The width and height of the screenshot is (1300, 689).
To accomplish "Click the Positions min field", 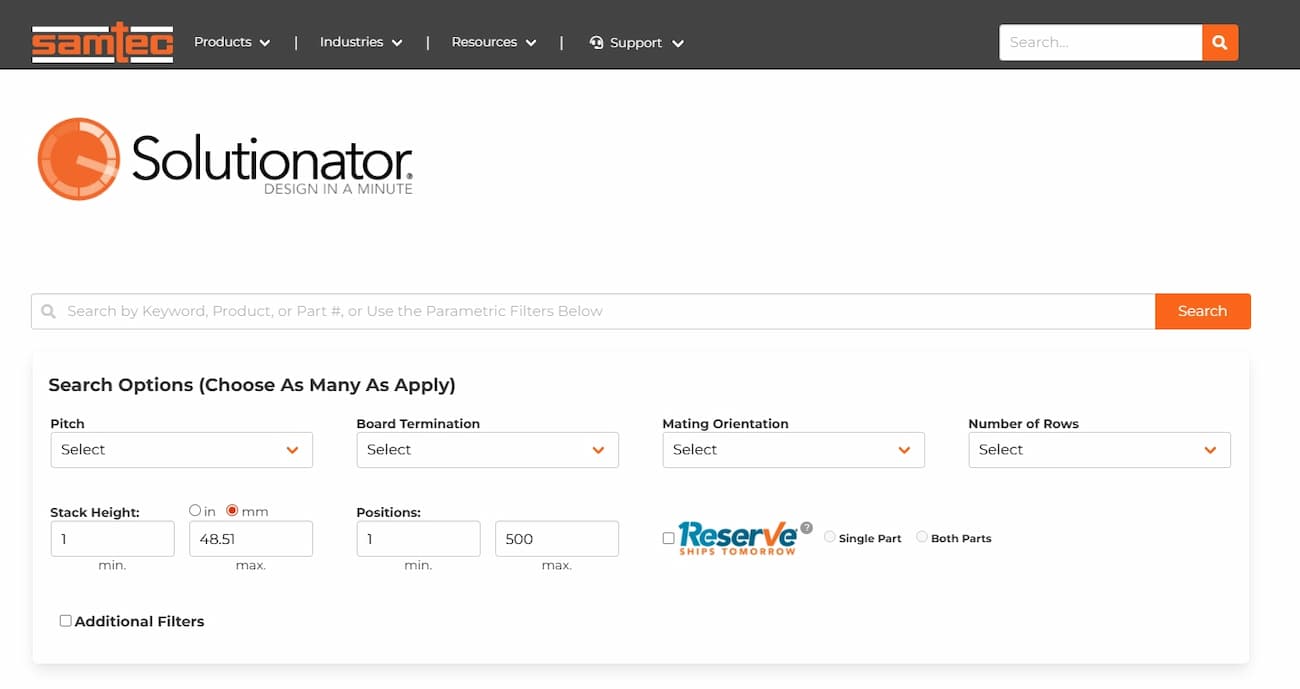I will pos(419,539).
